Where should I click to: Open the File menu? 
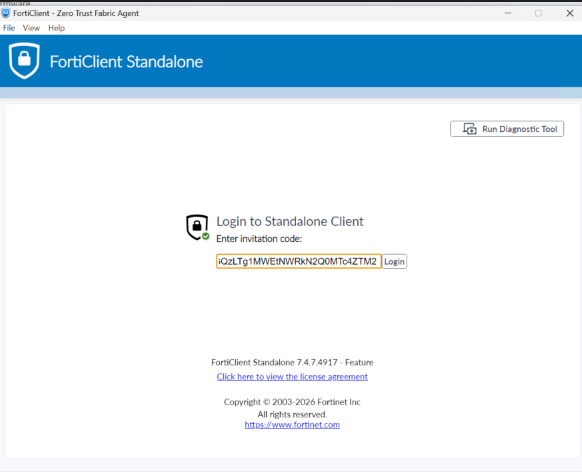[9, 28]
